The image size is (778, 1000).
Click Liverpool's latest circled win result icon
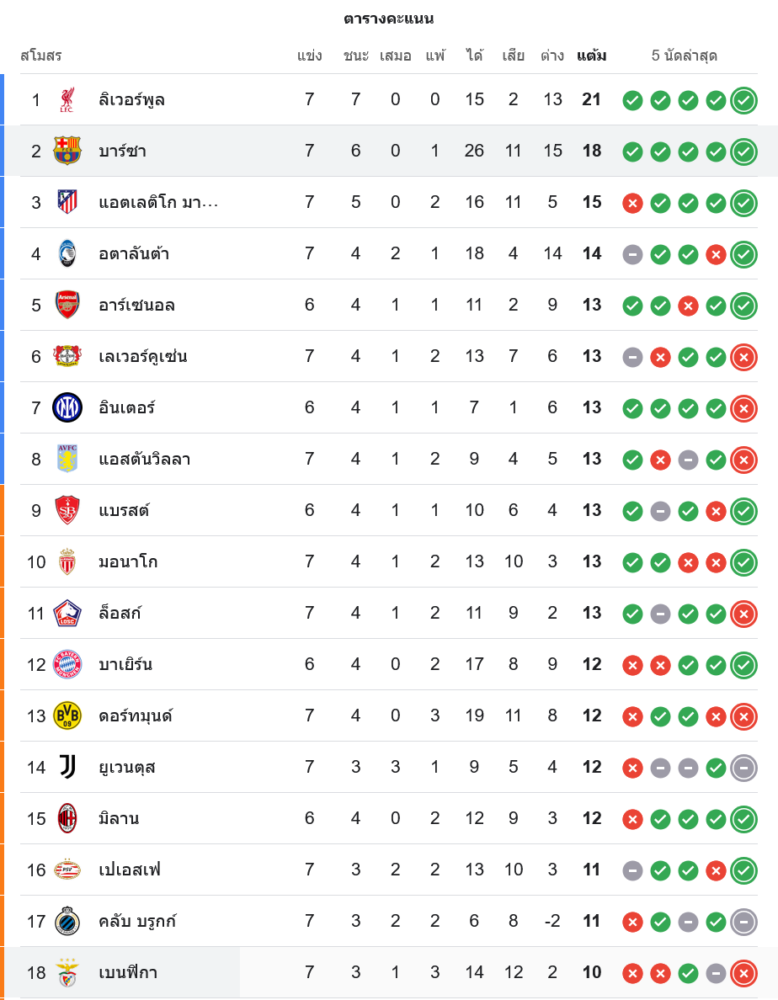pos(743,100)
